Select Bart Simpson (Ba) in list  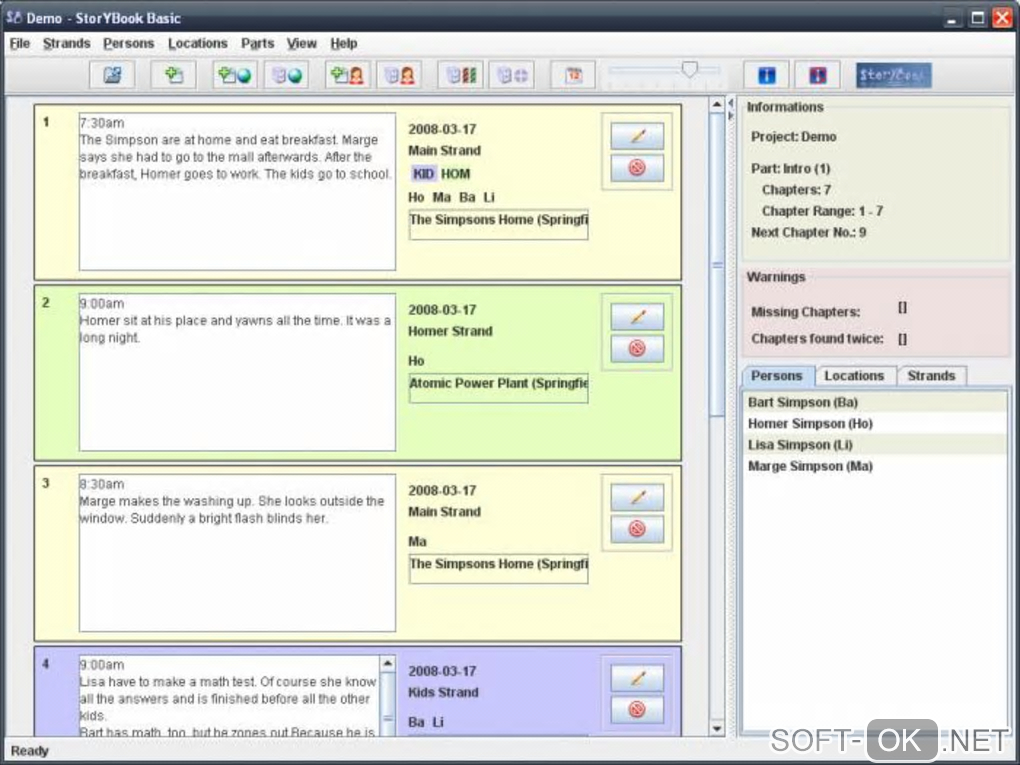875,402
